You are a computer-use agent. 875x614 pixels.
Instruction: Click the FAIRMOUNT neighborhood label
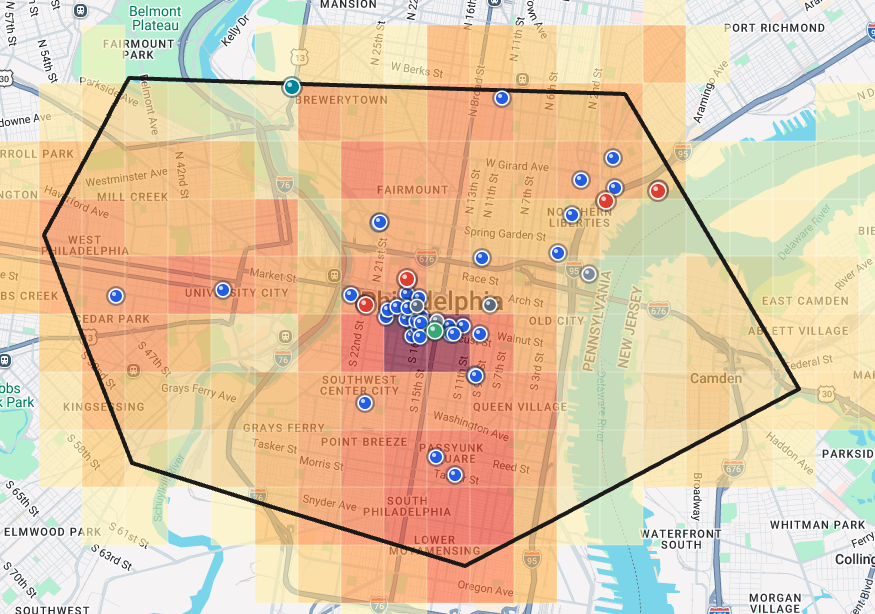[412, 190]
